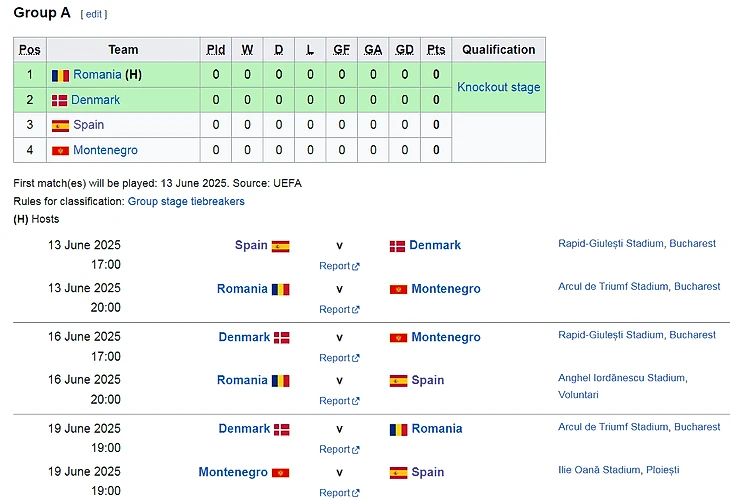The width and height of the screenshot is (730, 501).
Task: Open Anghel Iordănescu Stadium link
Action: (x=622, y=377)
